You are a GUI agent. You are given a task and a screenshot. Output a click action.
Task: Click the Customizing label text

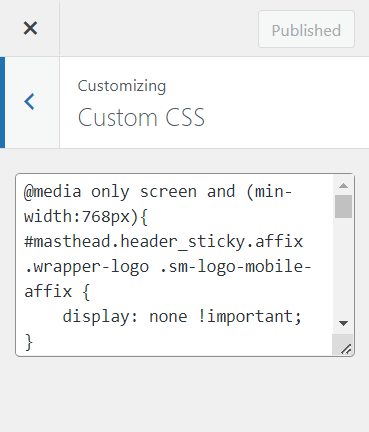coord(122,86)
